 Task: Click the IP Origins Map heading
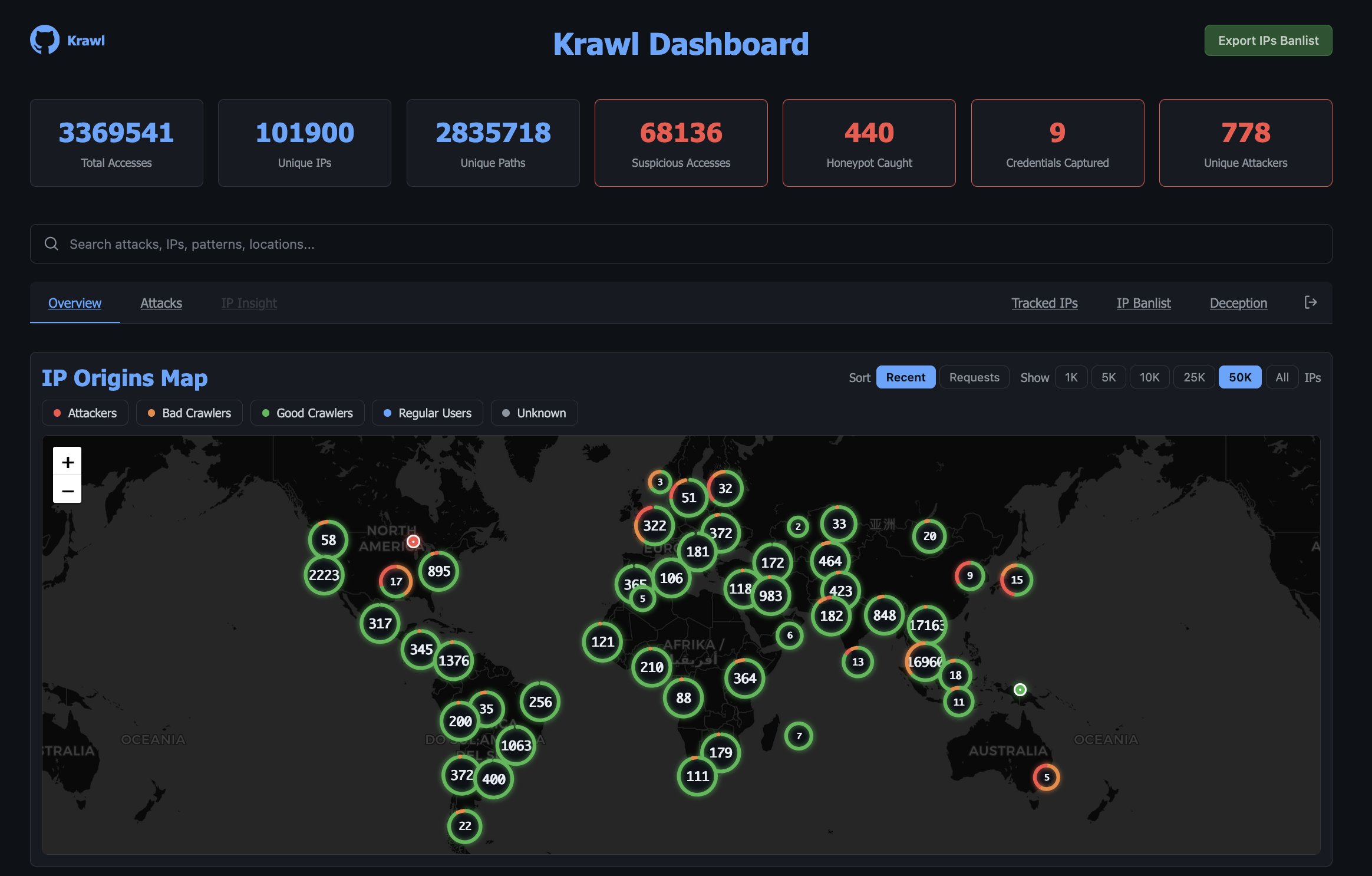(x=124, y=378)
